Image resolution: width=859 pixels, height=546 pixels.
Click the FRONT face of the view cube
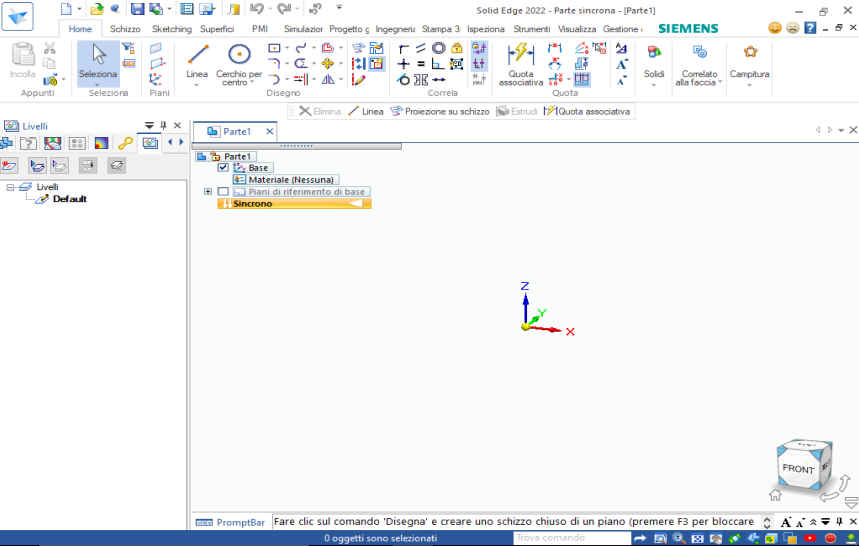[798, 468]
